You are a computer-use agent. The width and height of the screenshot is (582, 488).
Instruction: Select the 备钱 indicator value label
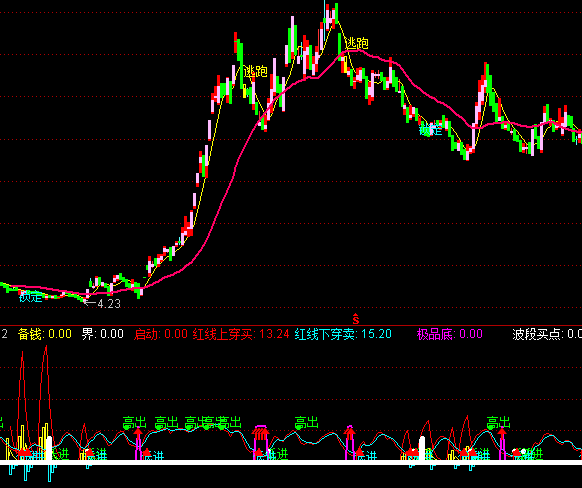tap(45, 334)
